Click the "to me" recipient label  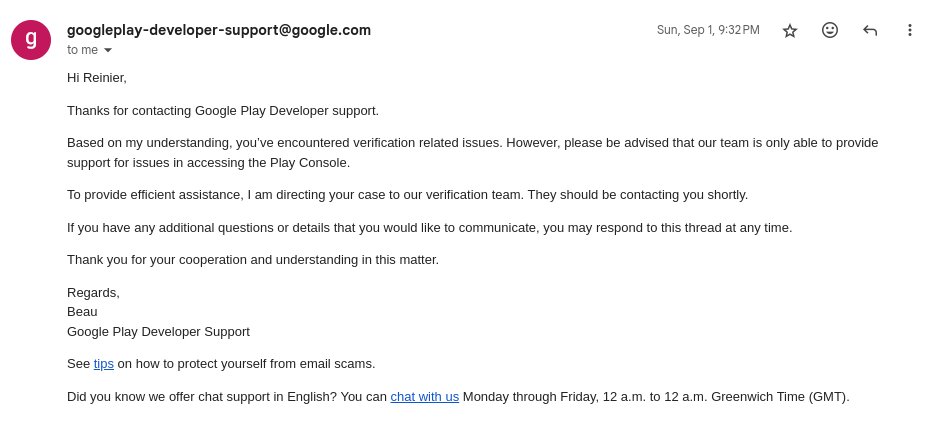[x=82, y=50]
